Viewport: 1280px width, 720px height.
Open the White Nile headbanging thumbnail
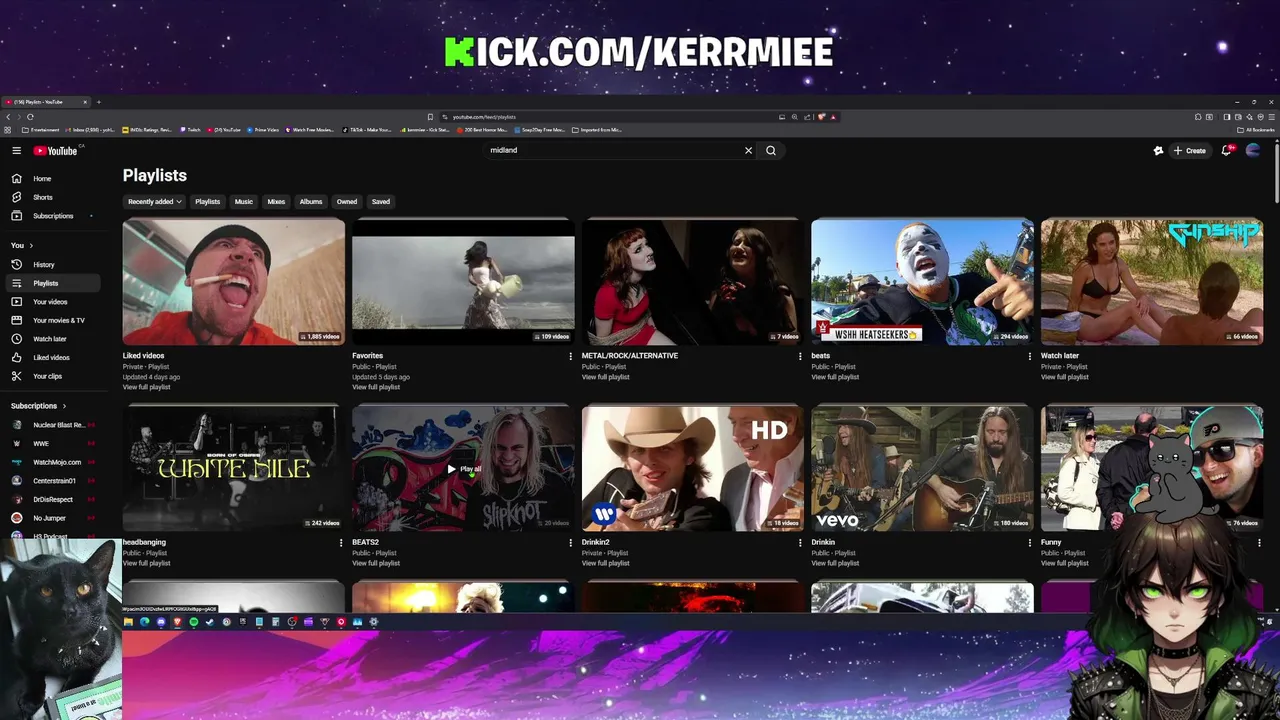tap(234, 468)
